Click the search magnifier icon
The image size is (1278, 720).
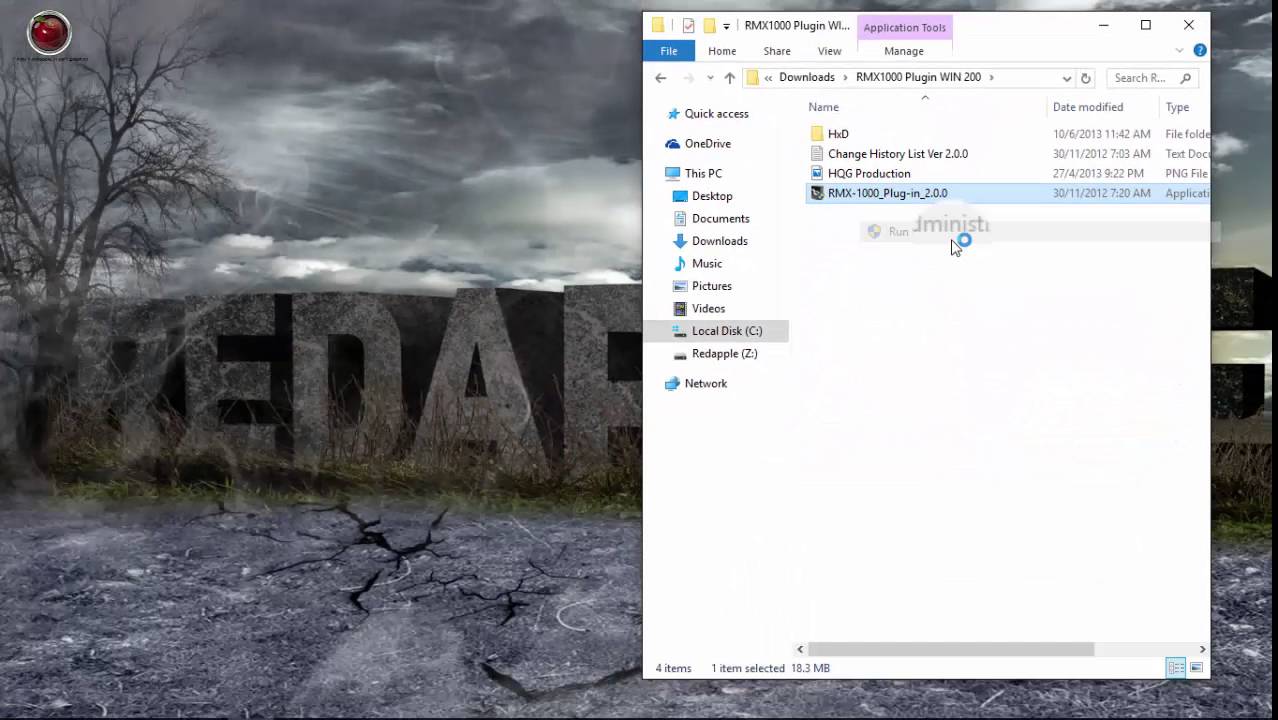[x=1186, y=78]
